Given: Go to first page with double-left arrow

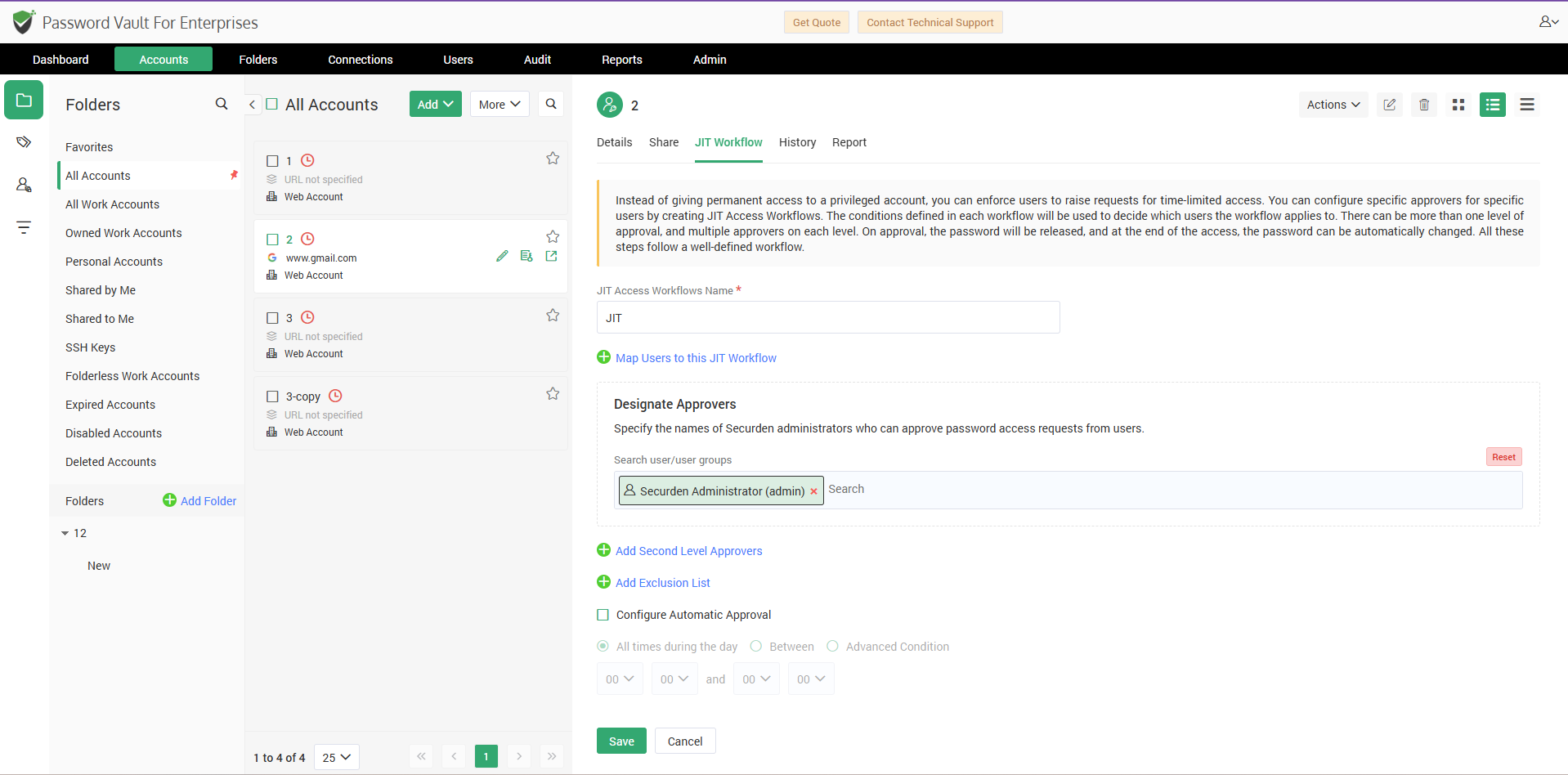Looking at the screenshot, I should point(421,756).
